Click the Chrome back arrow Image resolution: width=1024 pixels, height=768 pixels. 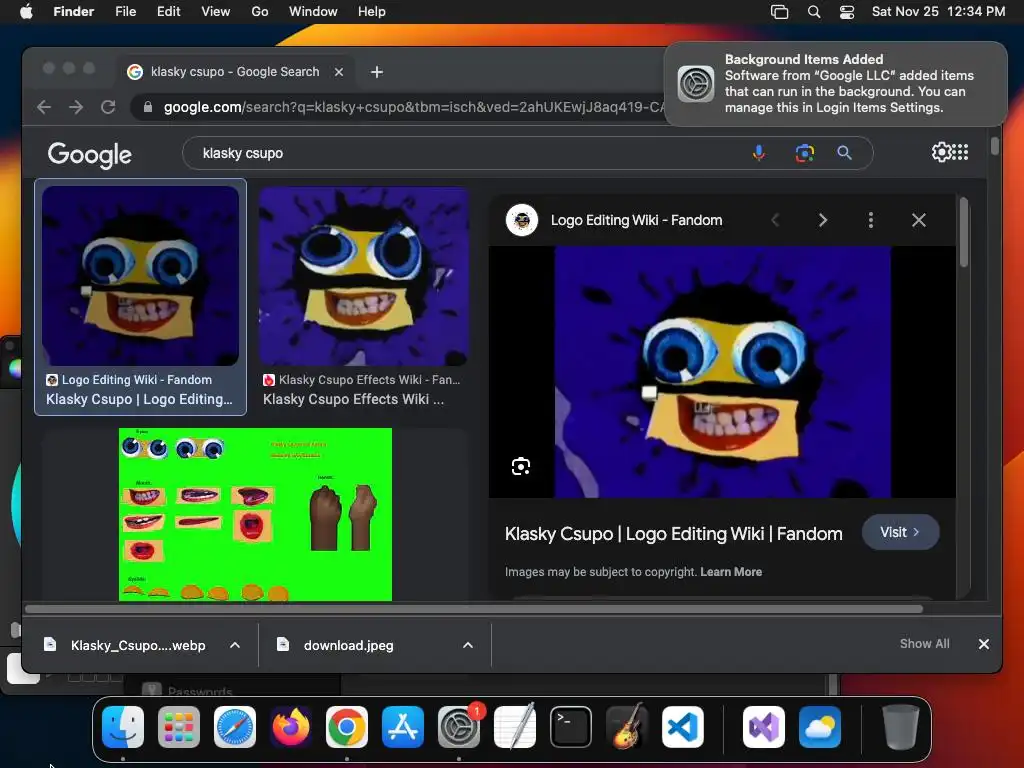point(44,107)
